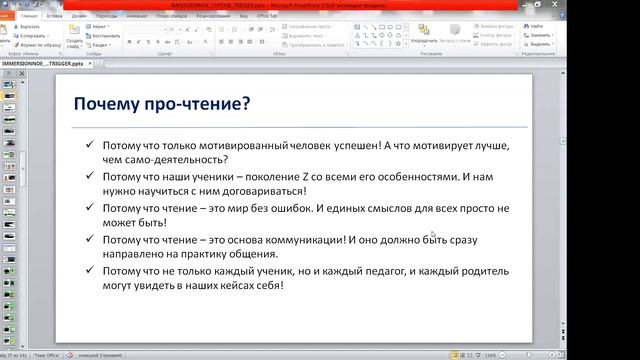The image size is (640, 360).
Task: Click Найти (find) button
Action: [x=533, y=26]
